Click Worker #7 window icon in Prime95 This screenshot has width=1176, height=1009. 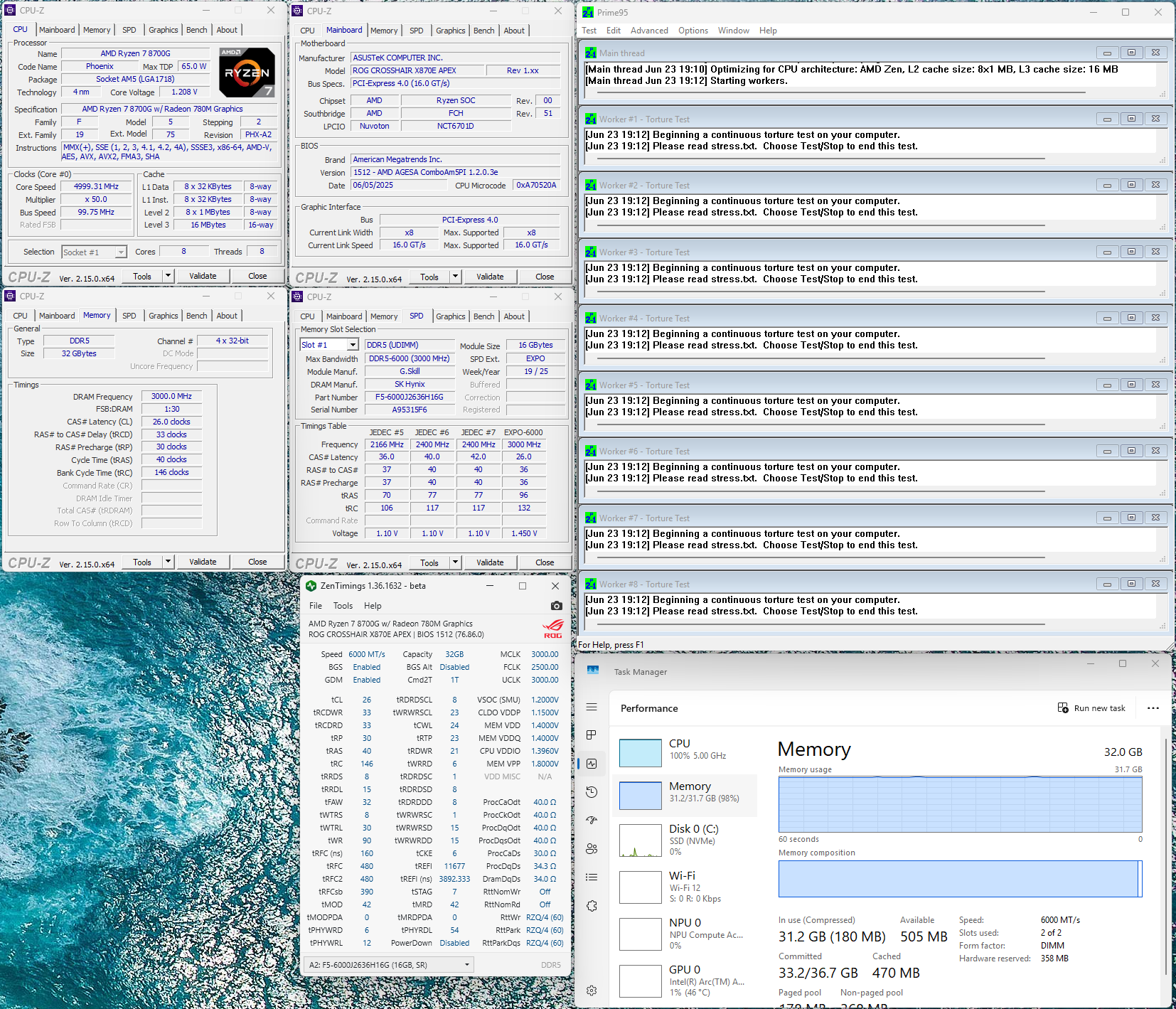pyautogui.click(x=591, y=518)
